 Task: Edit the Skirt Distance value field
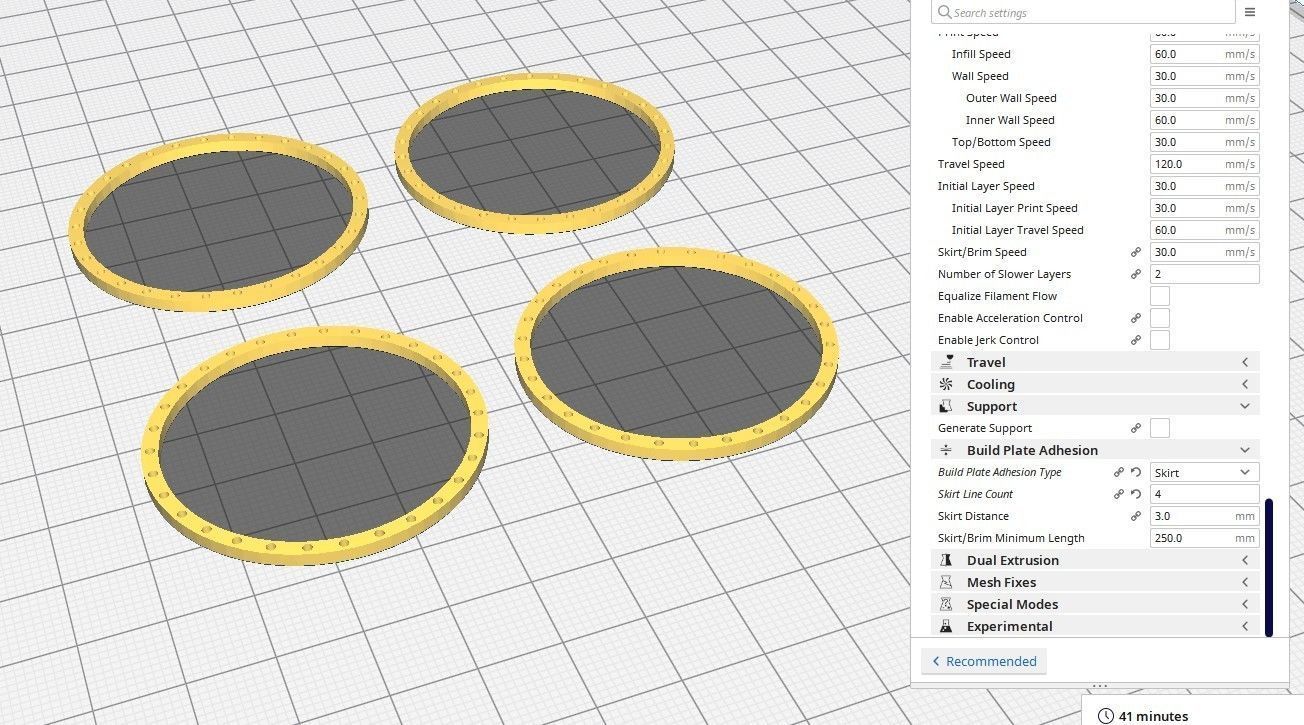(x=1205, y=516)
